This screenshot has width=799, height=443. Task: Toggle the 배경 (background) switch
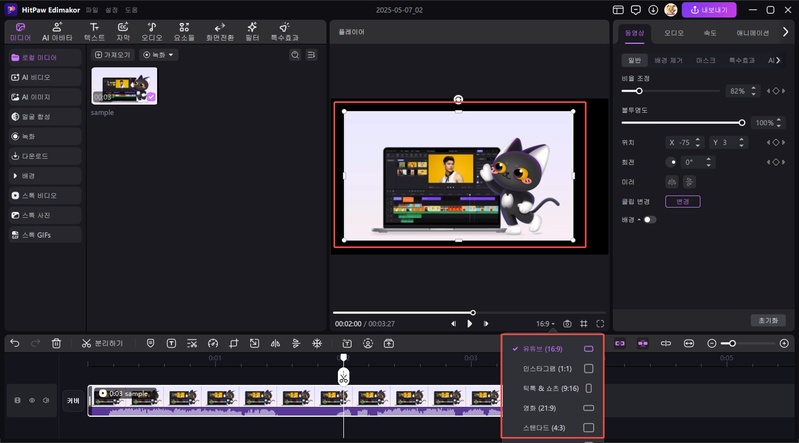pos(650,220)
